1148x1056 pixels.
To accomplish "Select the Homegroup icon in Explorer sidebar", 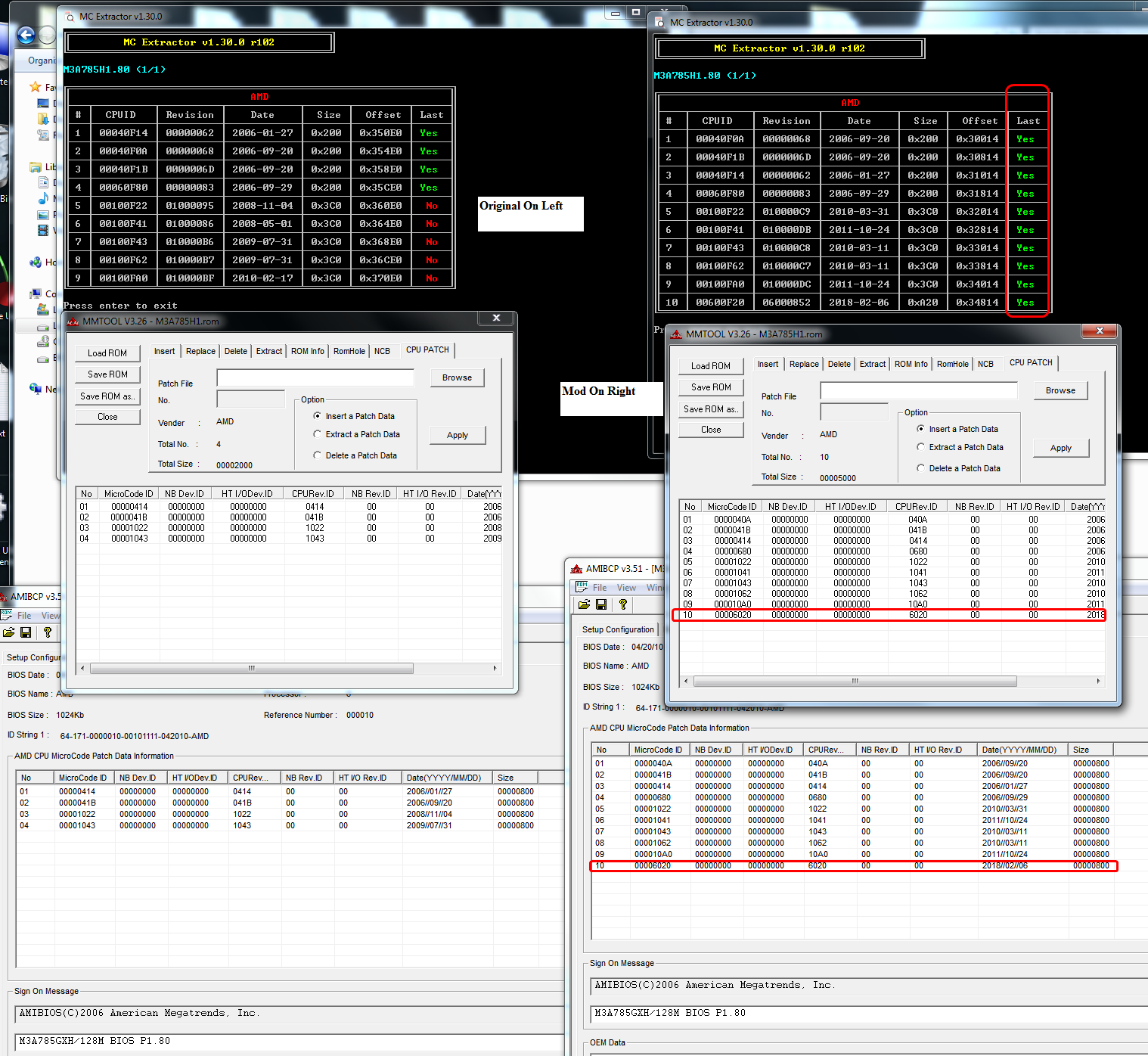I will (x=35, y=262).
